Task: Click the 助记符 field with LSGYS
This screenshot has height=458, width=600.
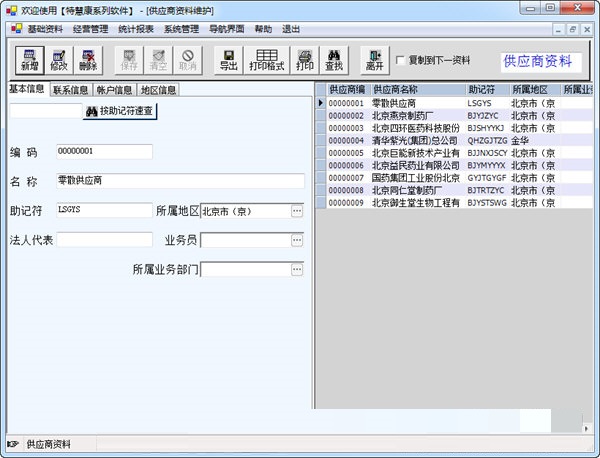Action: pos(104,210)
